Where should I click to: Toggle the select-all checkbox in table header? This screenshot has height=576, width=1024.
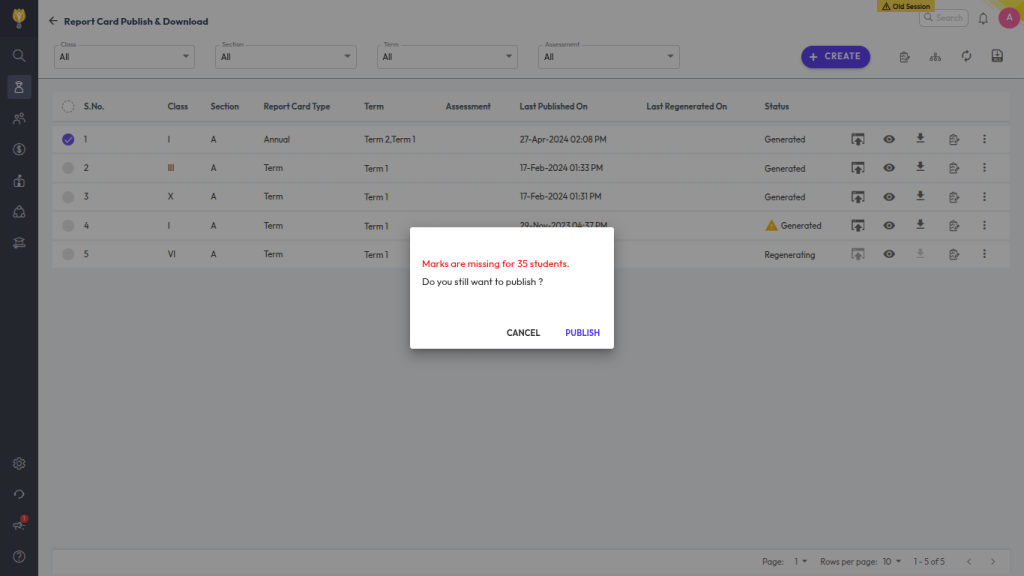[68, 107]
